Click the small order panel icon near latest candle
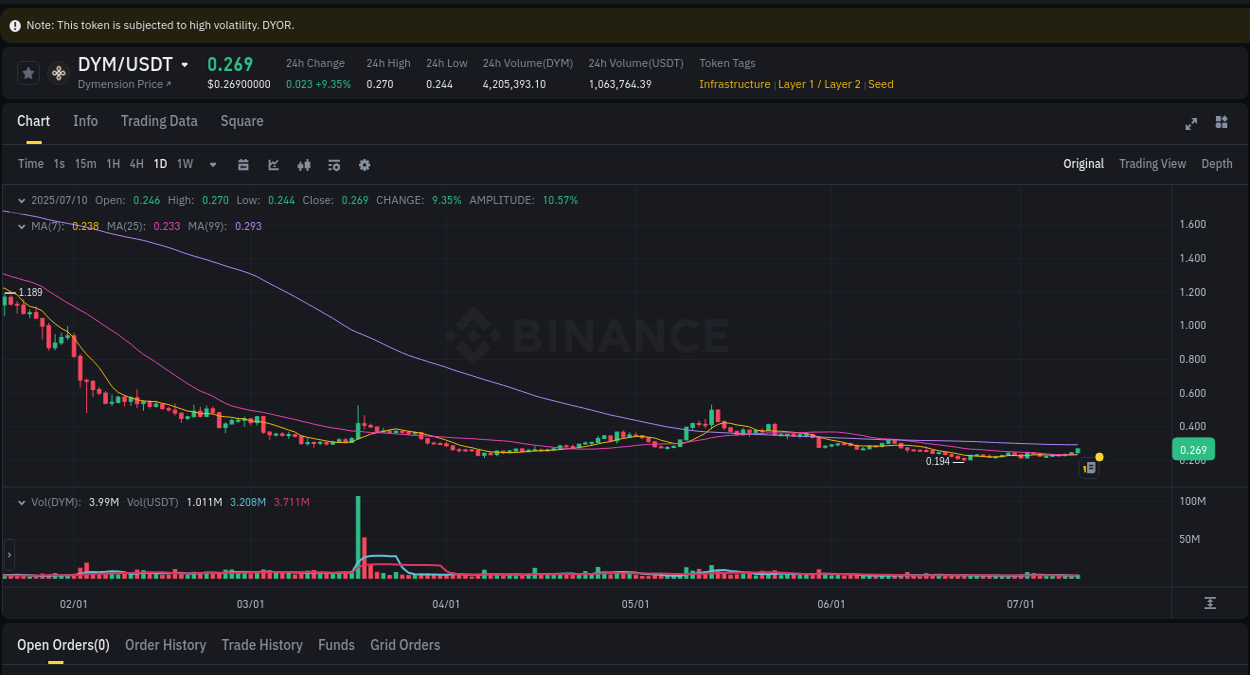The height and width of the screenshot is (675, 1250). pos(1089,467)
